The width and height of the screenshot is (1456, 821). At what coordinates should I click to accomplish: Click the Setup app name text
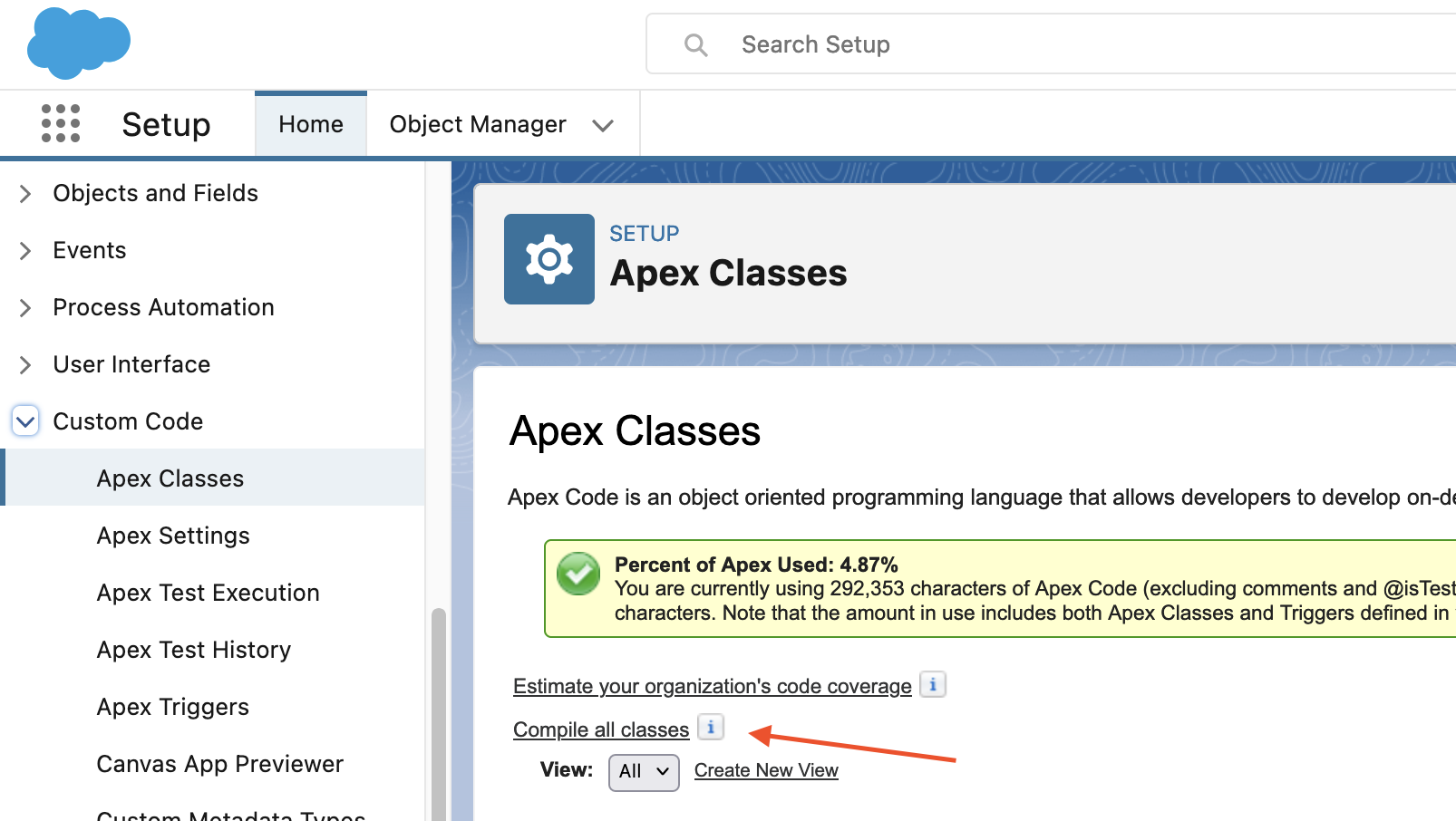(x=166, y=124)
